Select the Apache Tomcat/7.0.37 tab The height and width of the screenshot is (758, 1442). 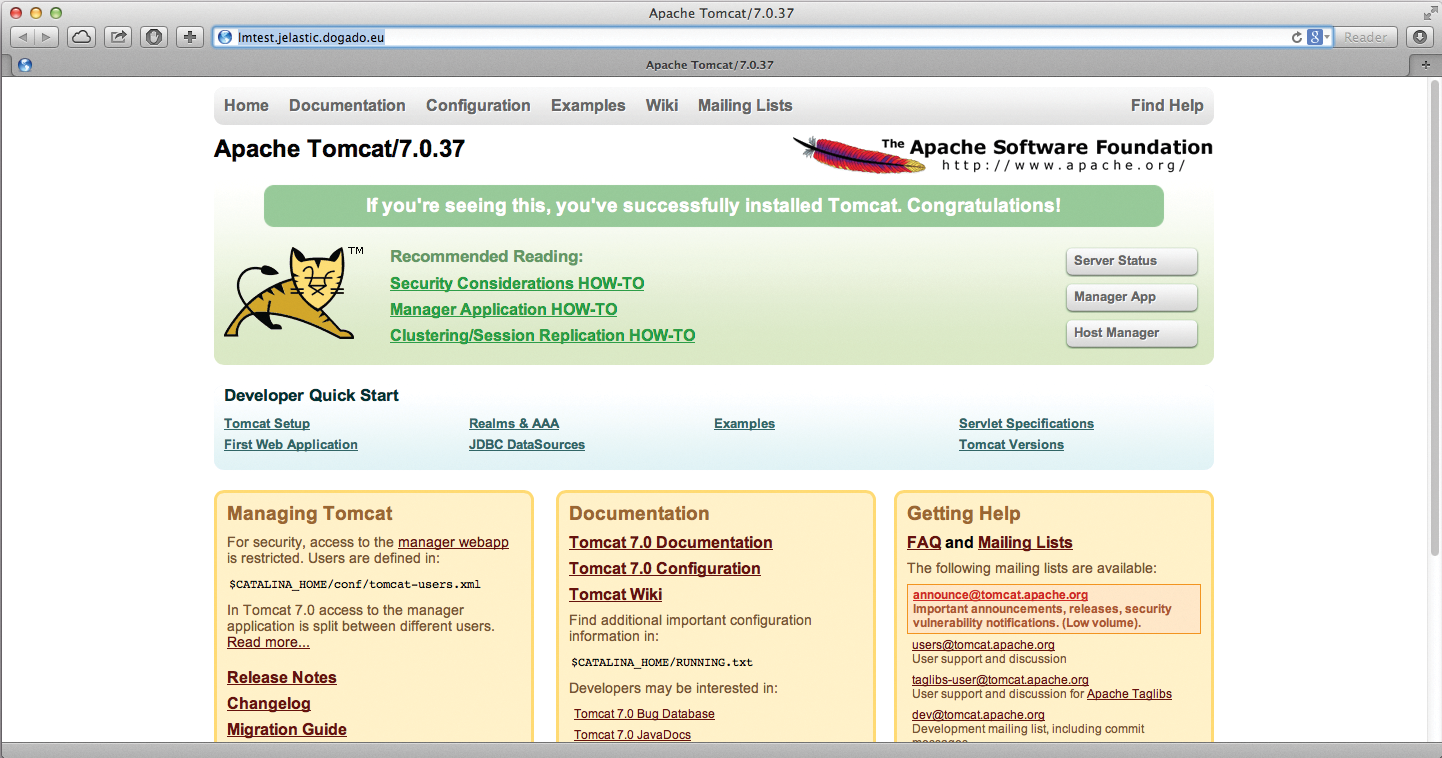[x=709, y=64]
